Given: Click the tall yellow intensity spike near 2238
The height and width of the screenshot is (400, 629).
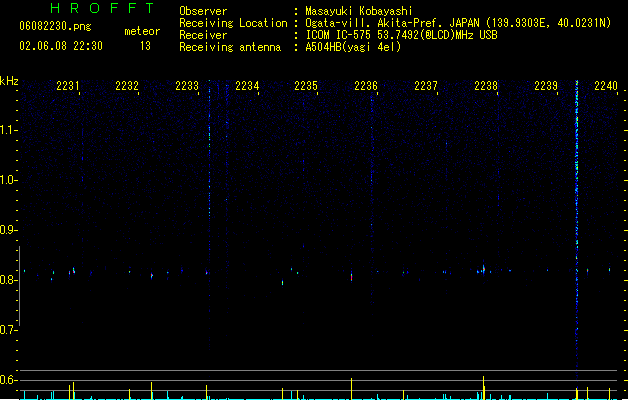Looking at the screenshot, I should 483,388.
